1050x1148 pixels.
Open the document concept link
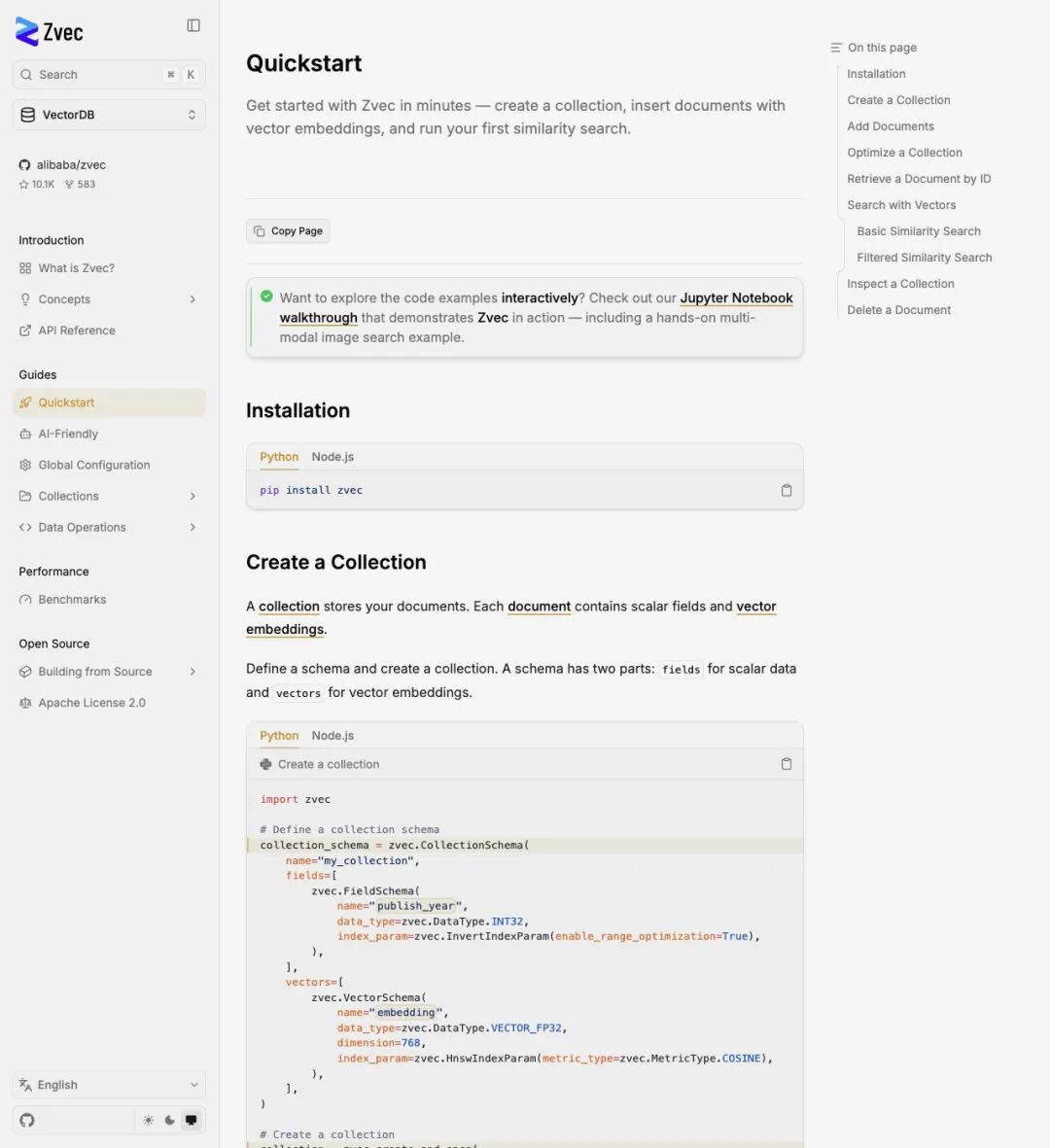pos(539,607)
